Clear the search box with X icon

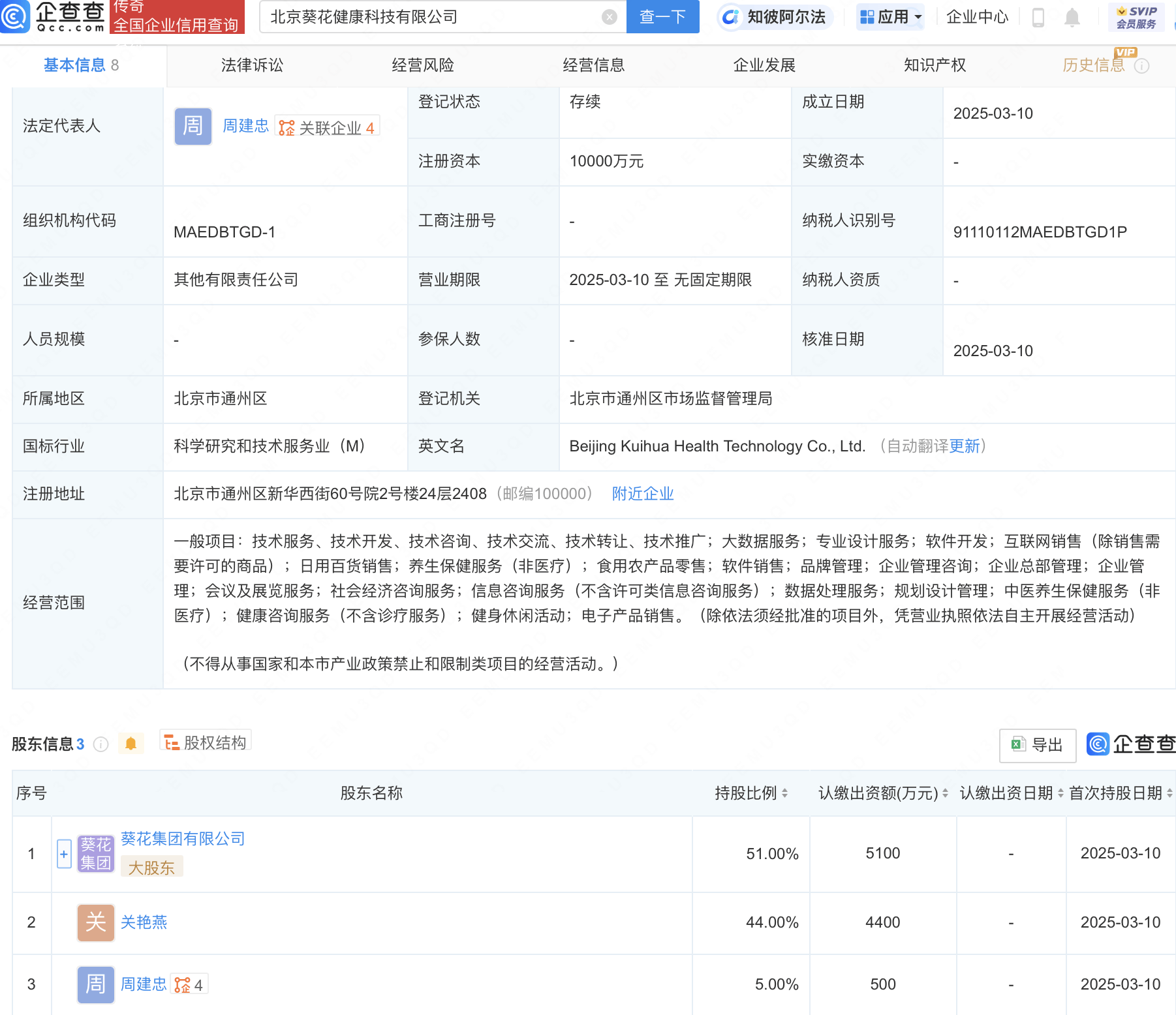point(610,17)
